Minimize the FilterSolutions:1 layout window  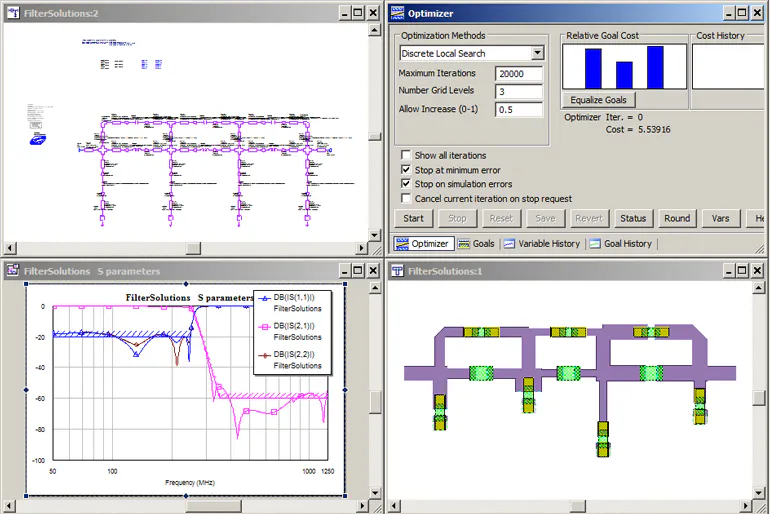(x=729, y=271)
